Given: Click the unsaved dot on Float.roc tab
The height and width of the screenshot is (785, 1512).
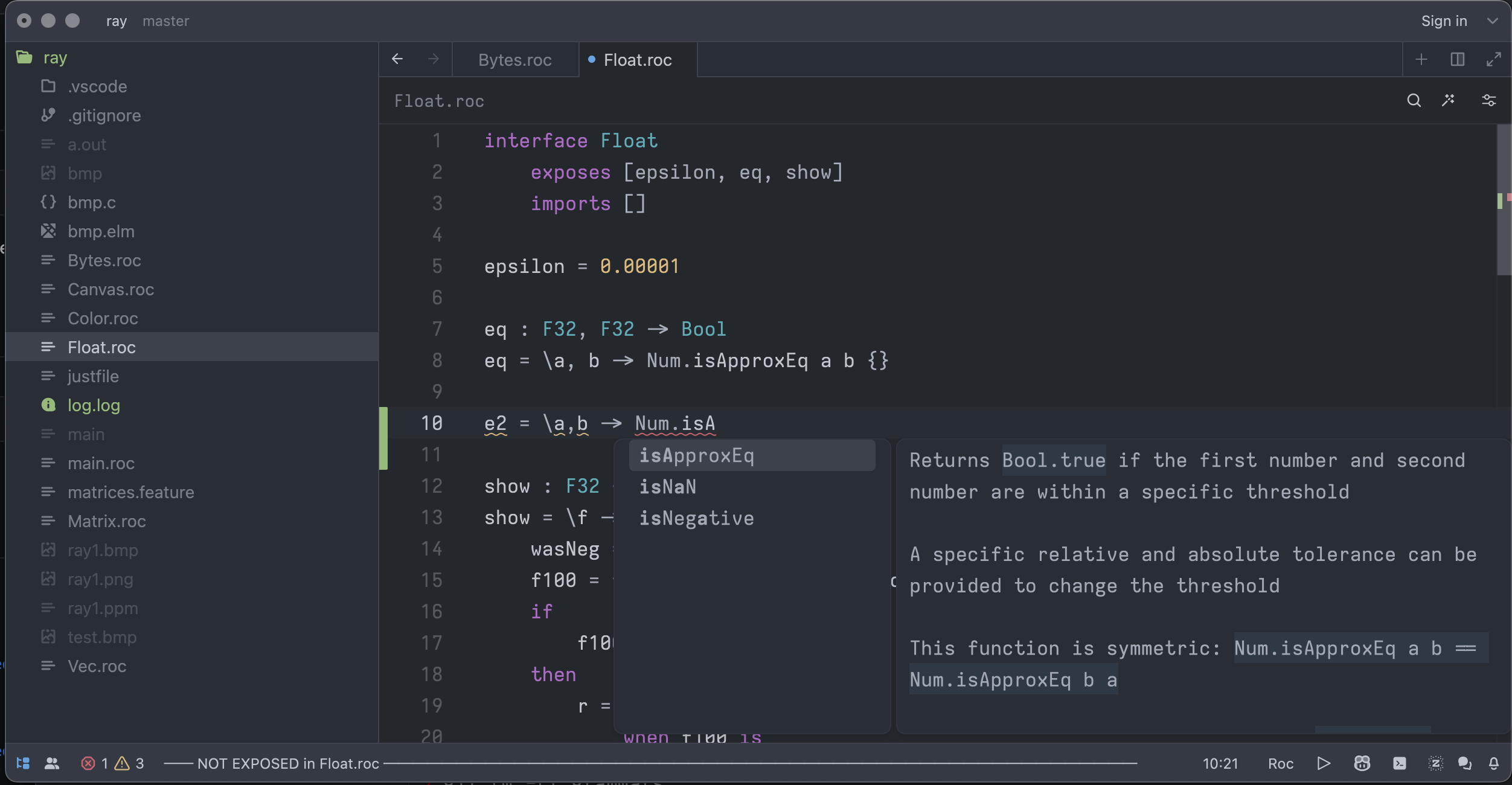Looking at the screenshot, I should click(x=592, y=59).
